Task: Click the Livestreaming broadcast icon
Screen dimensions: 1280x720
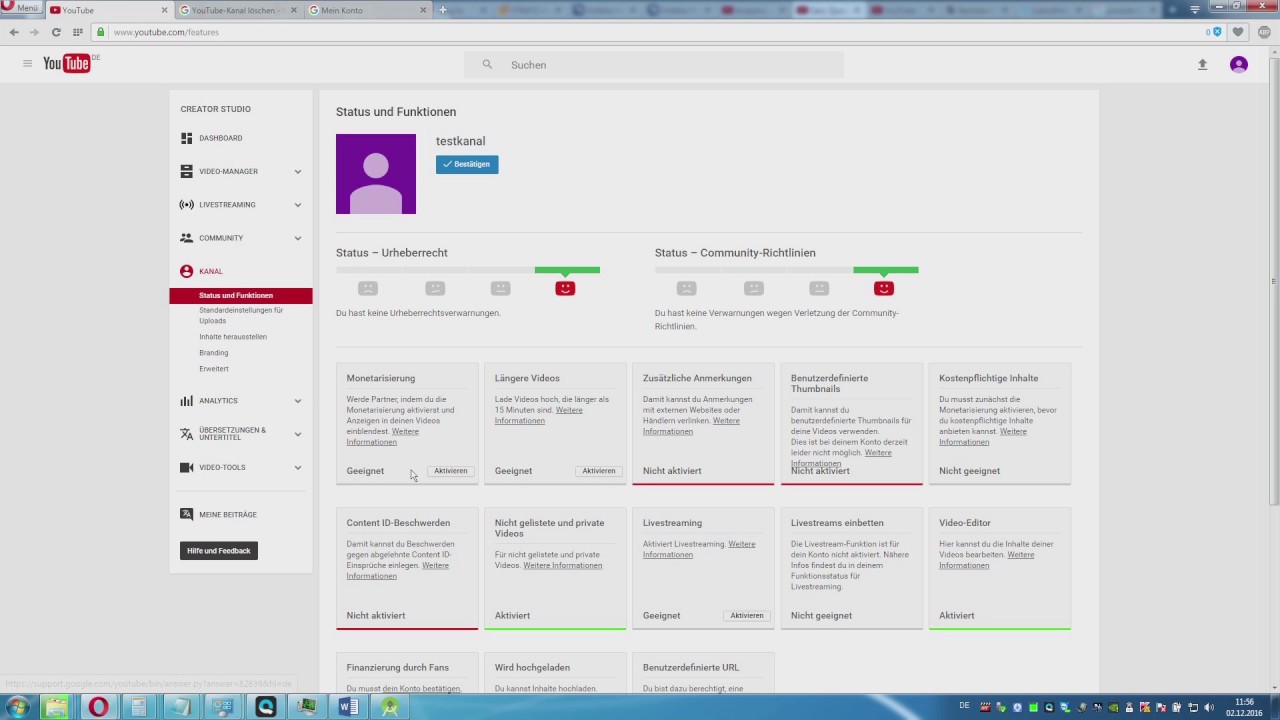Action: (186, 204)
